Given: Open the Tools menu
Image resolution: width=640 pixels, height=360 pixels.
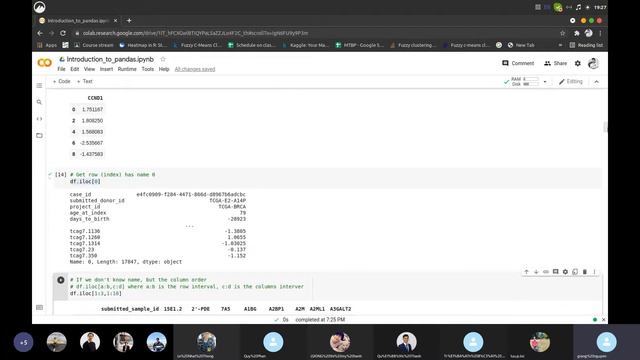Looking at the screenshot, I should pyautogui.click(x=147, y=69).
